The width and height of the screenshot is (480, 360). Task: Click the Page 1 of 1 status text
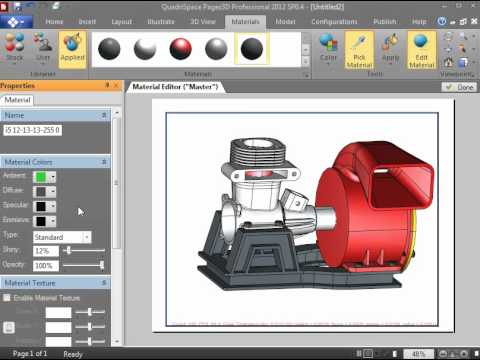(x=30, y=354)
